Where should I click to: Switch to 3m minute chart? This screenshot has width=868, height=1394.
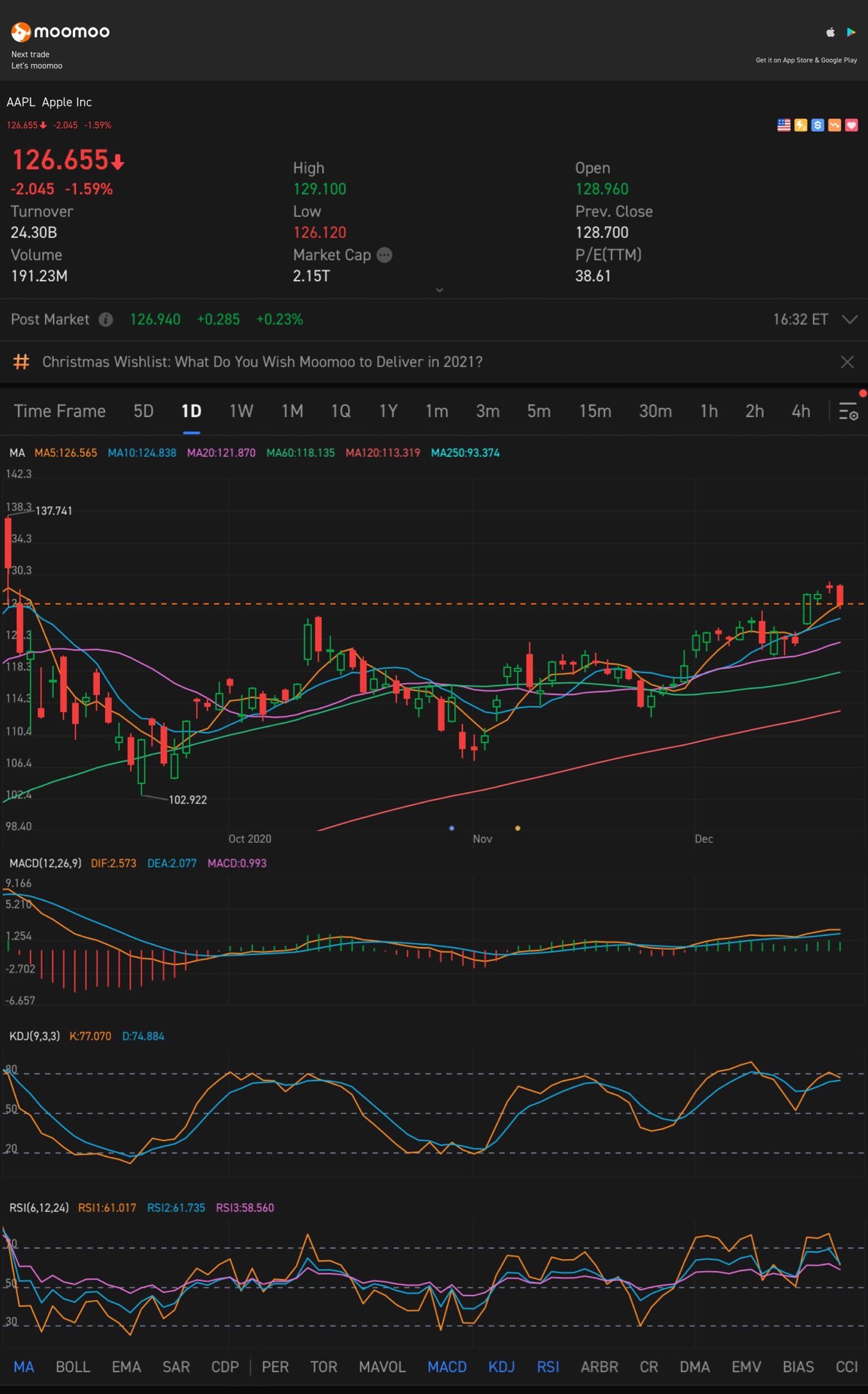point(487,411)
